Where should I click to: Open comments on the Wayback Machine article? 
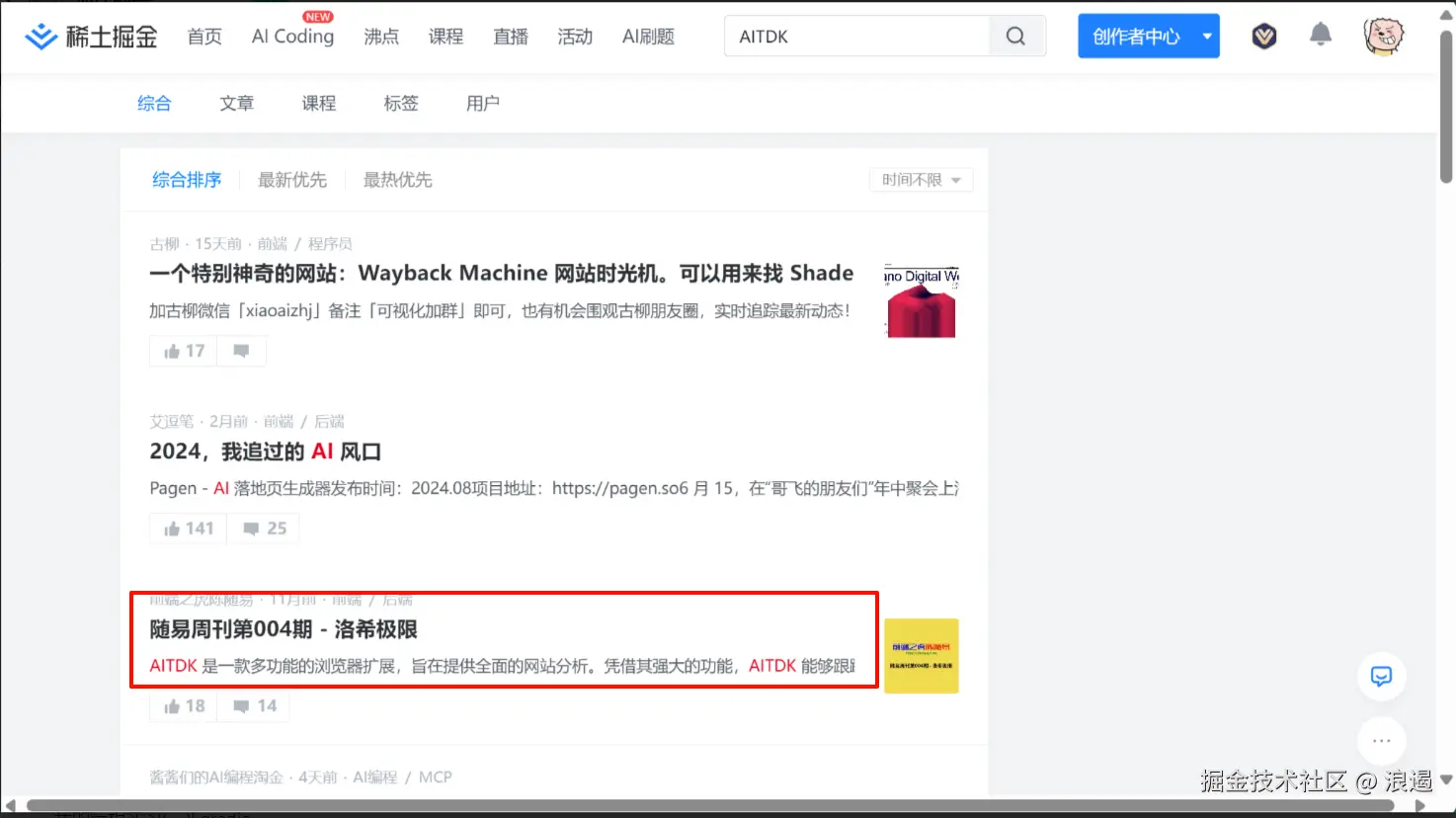pos(241,351)
